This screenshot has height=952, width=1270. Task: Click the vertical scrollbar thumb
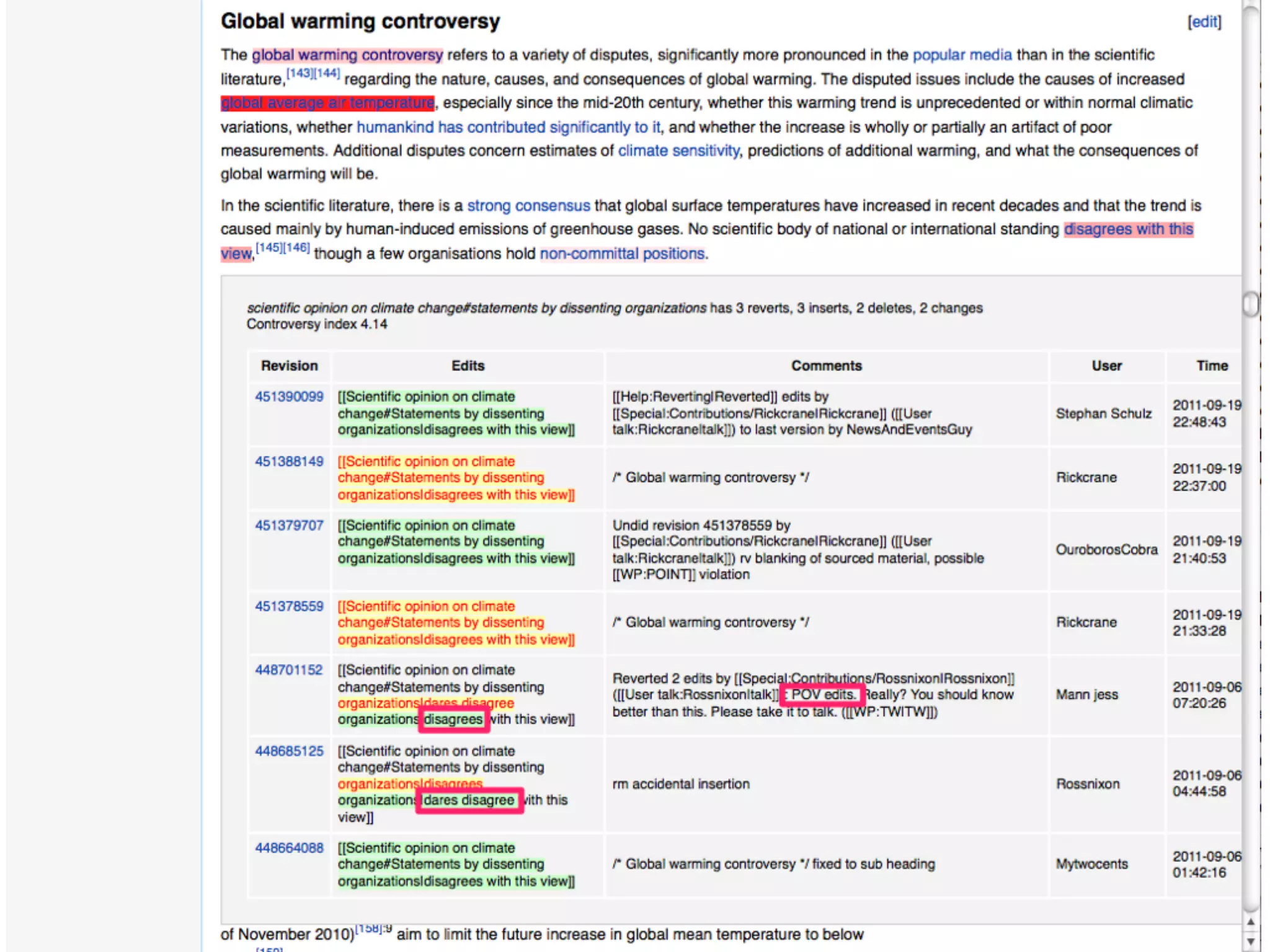(1250, 304)
